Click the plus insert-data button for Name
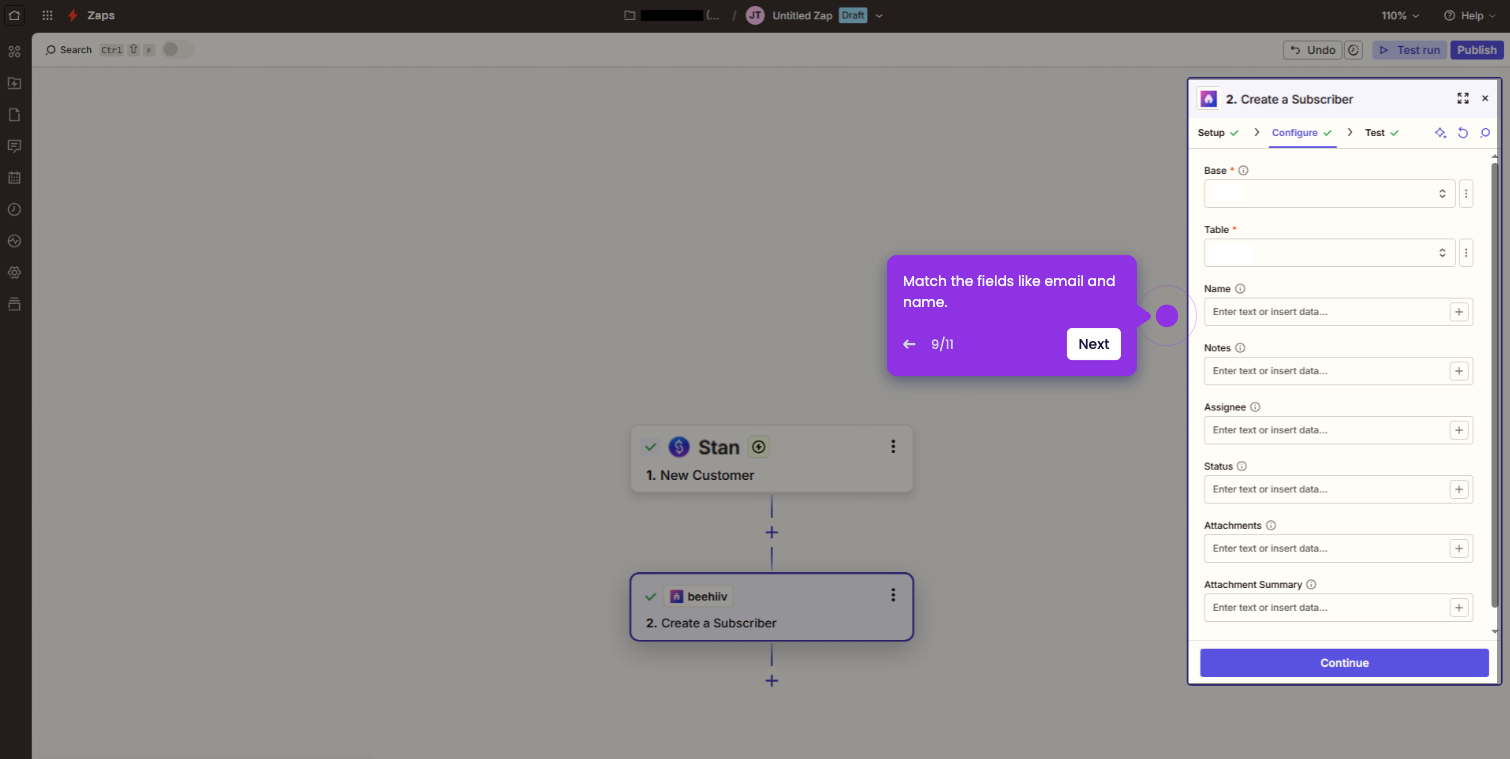 tap(1459, 312)
